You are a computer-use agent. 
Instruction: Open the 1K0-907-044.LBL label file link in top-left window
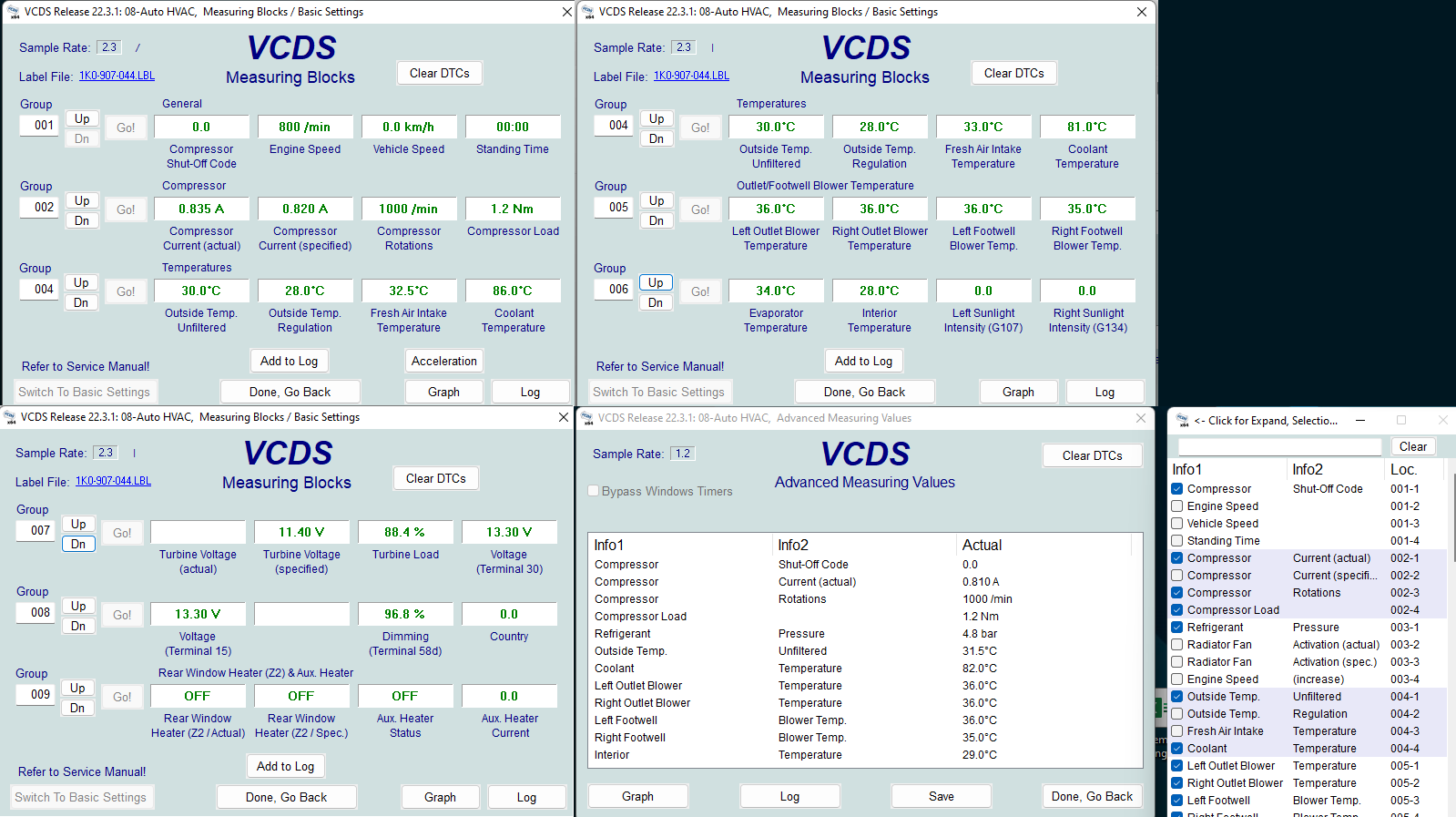tap(117, 76)
